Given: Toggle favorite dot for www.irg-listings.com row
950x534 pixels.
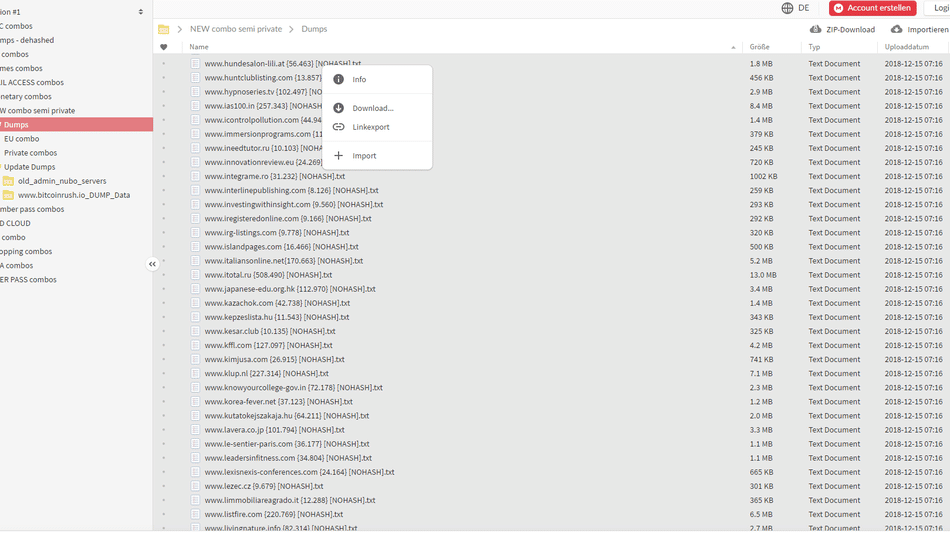Looking at the screenshot, I should point(164,233).
